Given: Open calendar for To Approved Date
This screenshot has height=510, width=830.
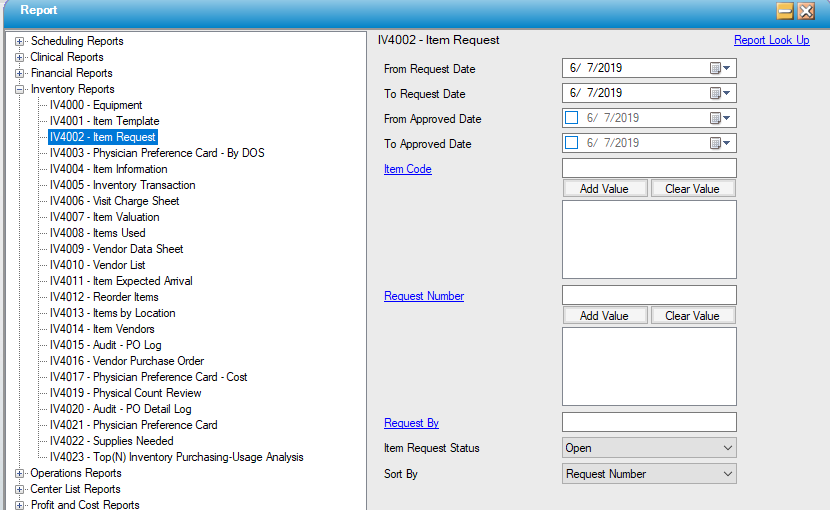Looking at the screenshot, I should tap(720, 143).
